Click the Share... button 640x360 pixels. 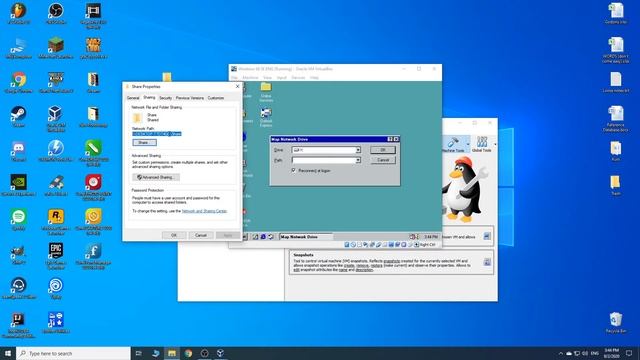tap(144, 142)
